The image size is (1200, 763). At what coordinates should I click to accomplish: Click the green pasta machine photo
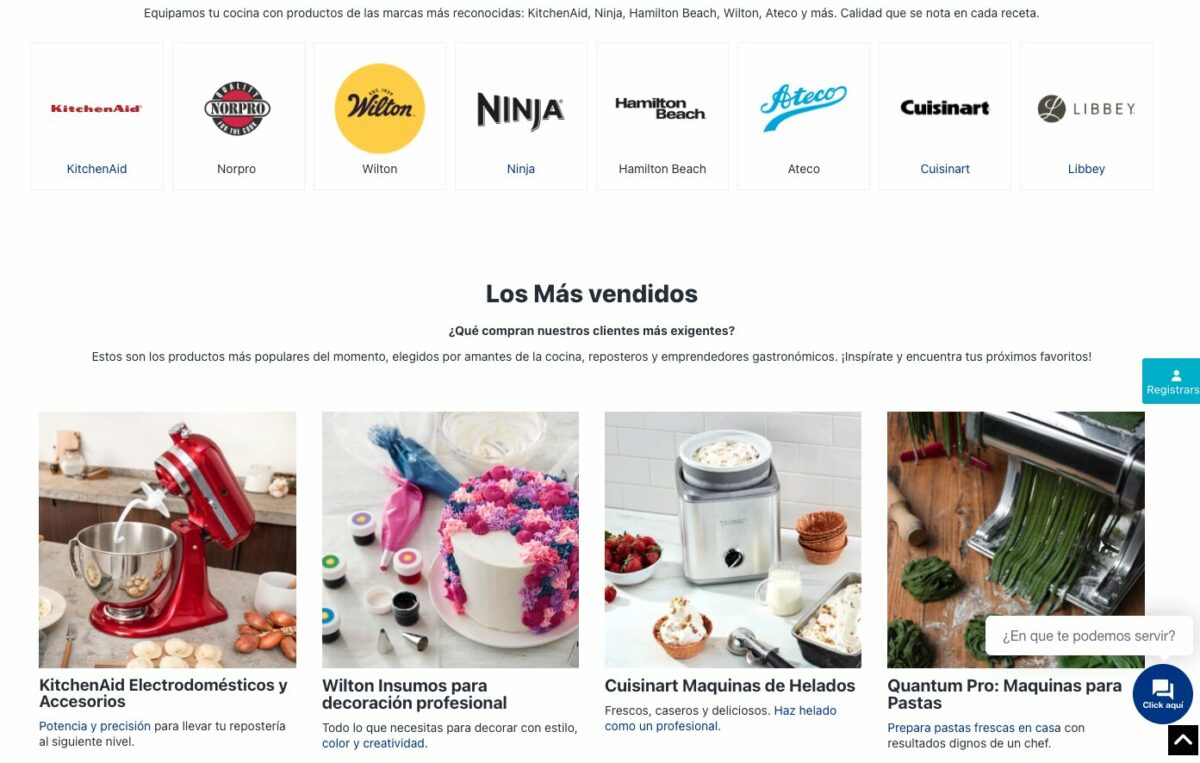(x=1016, y=540)
